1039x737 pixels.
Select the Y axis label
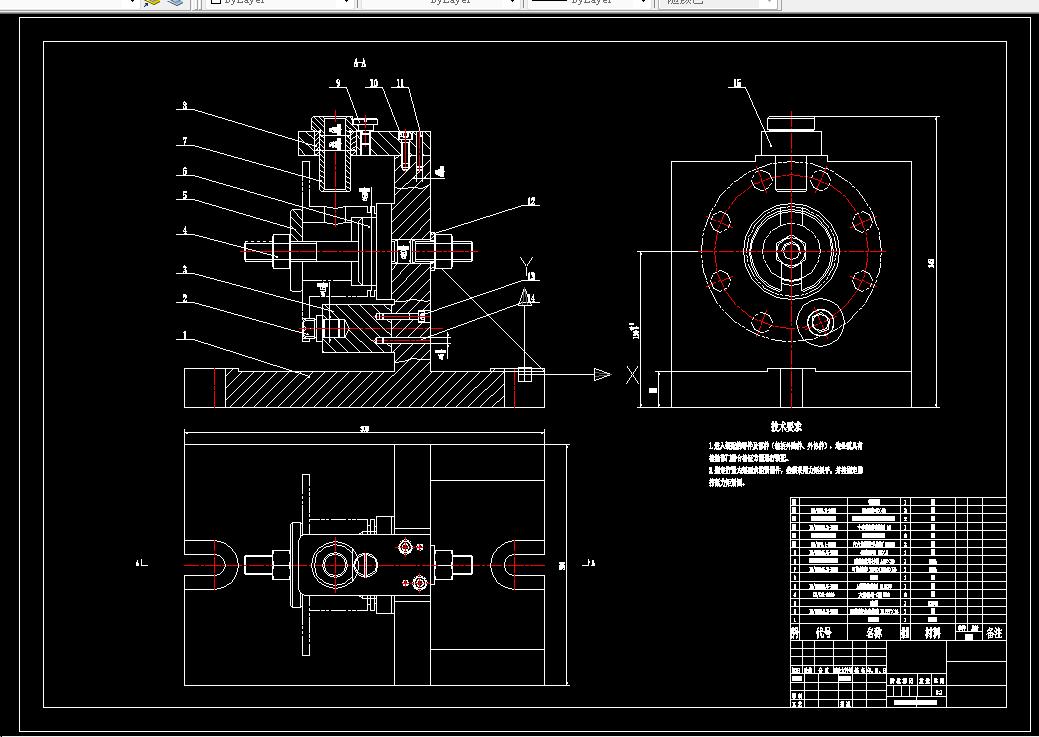point(527,264)
